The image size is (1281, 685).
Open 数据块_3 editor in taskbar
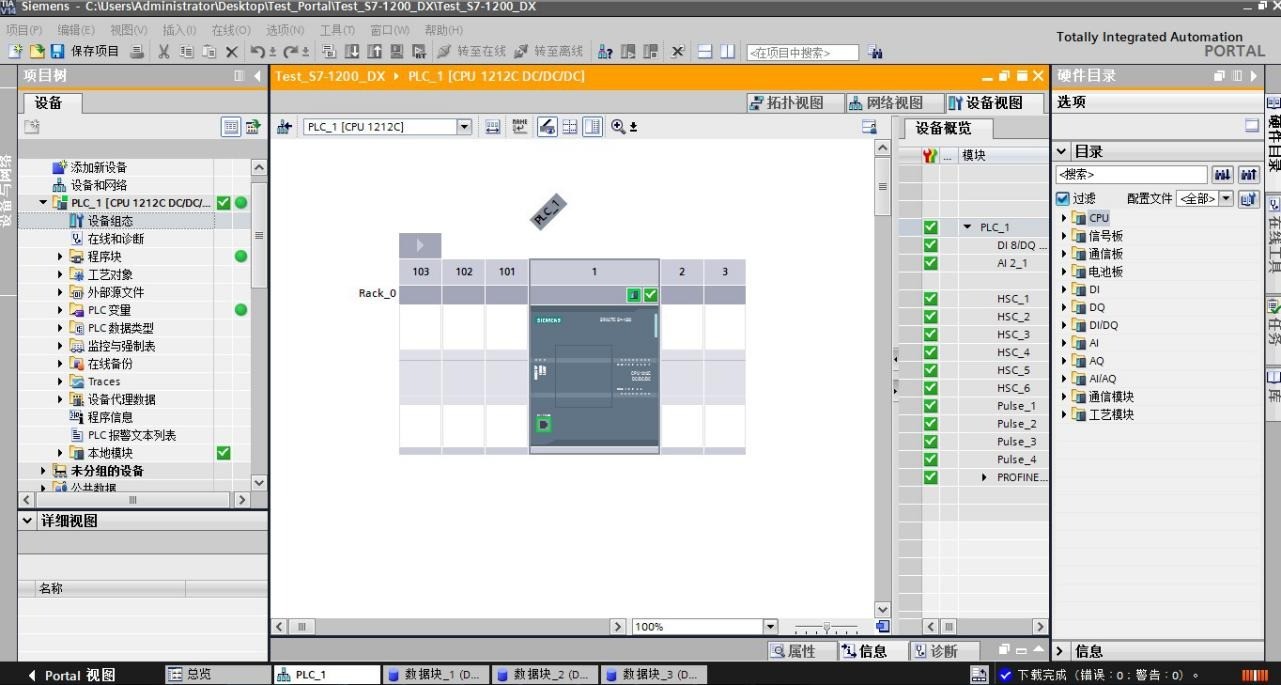[652, 675]
